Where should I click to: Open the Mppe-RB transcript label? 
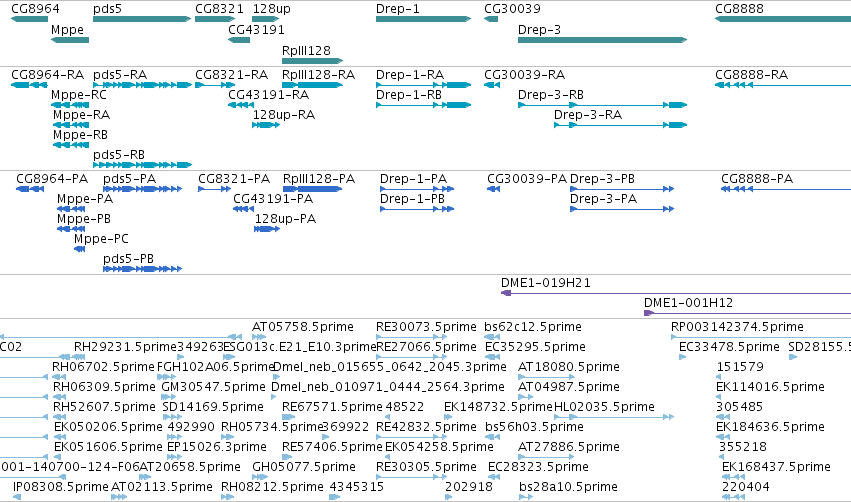[80, 135]
